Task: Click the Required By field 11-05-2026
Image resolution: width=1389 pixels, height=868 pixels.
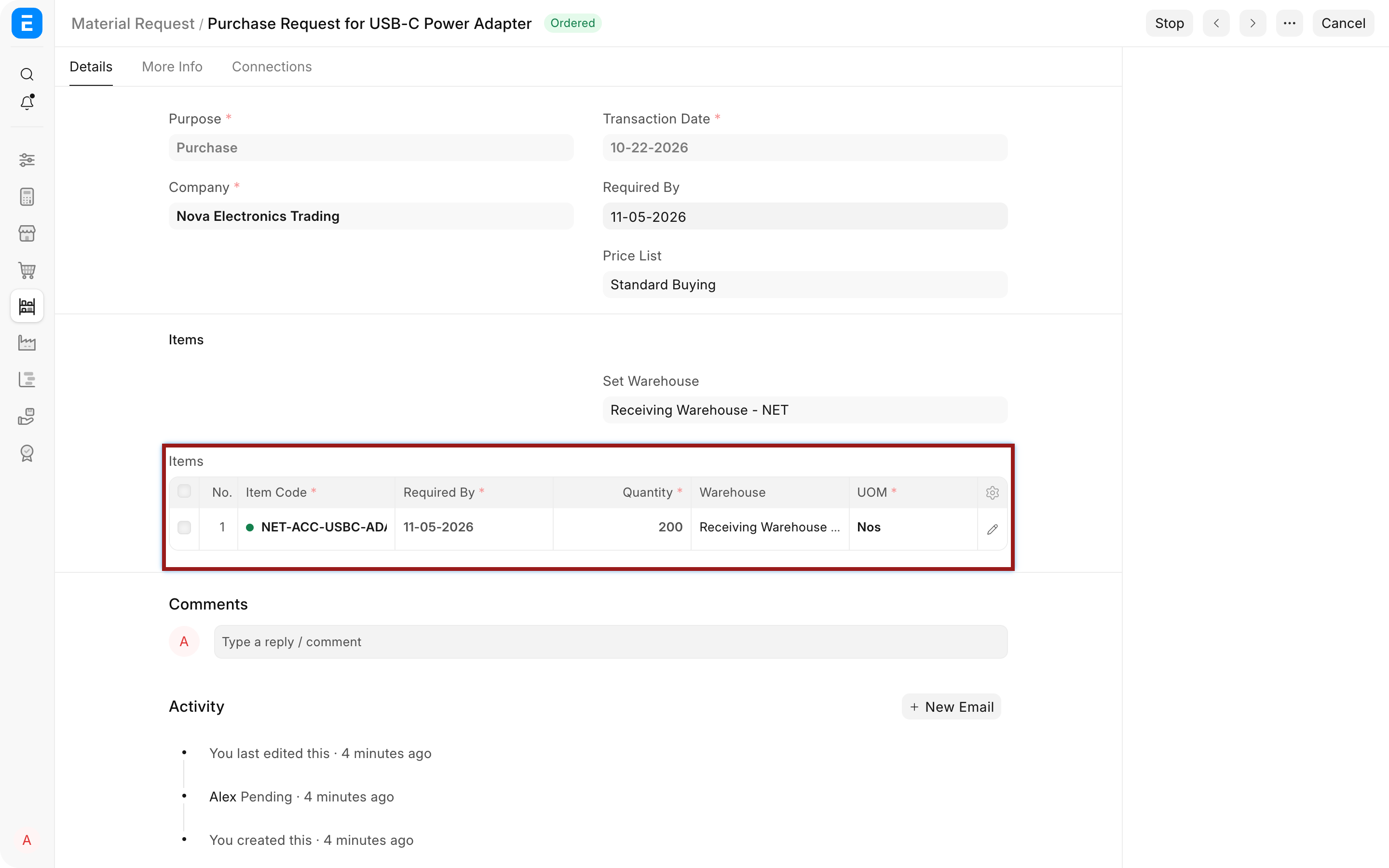Action: coord(805,217)
